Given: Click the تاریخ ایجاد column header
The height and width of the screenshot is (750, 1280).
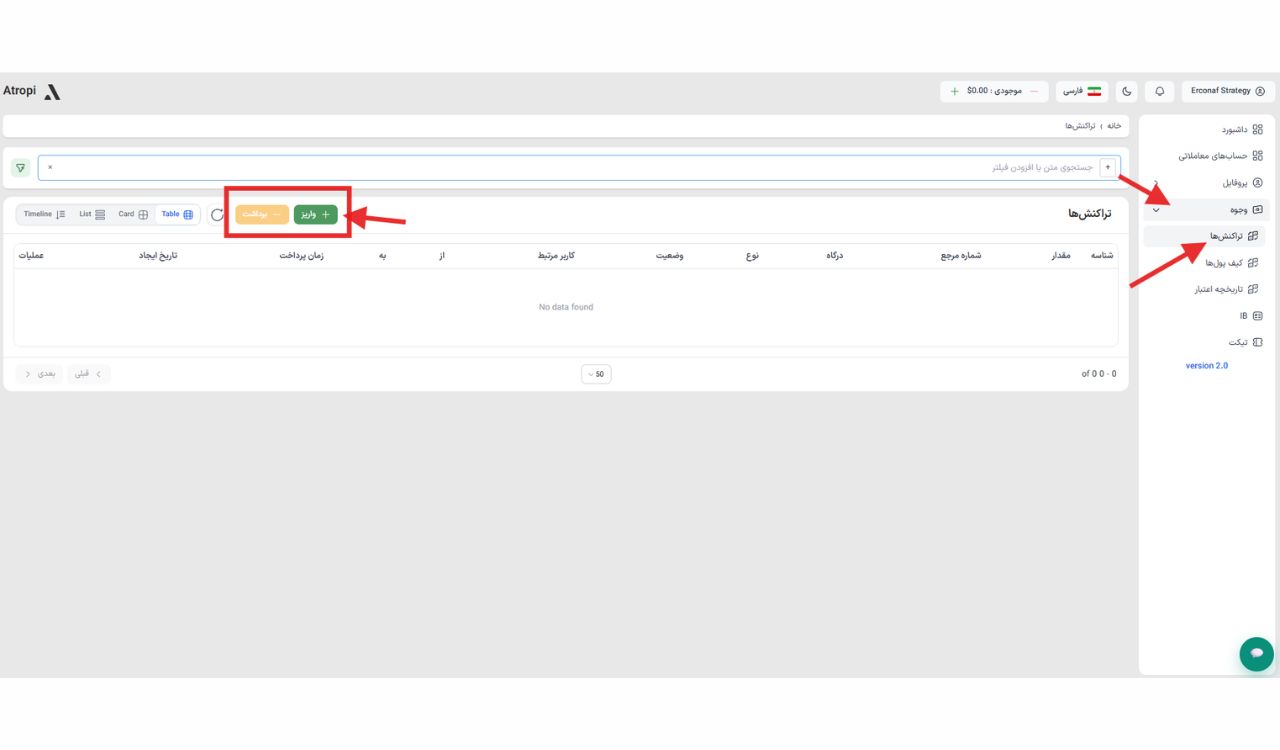Looking at the screenshot, I should click(158, 256).
